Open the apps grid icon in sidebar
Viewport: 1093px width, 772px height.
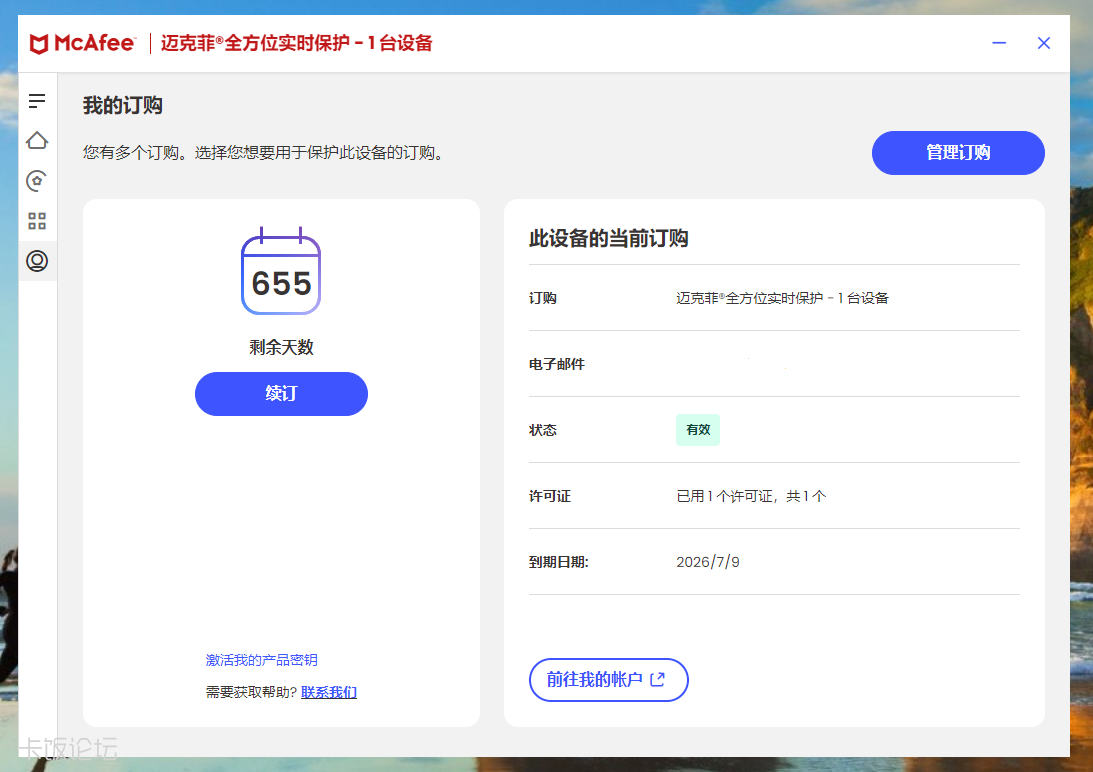coord(37,221)
